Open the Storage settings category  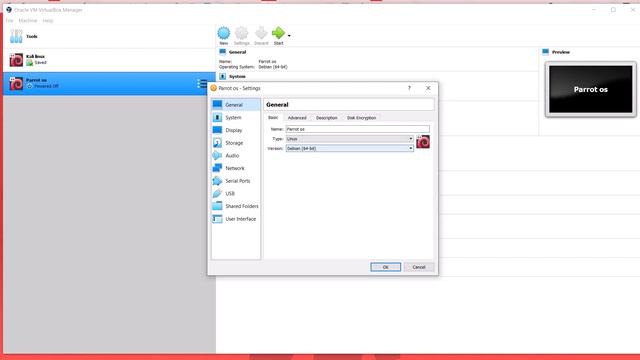click(x=236, y=143)
